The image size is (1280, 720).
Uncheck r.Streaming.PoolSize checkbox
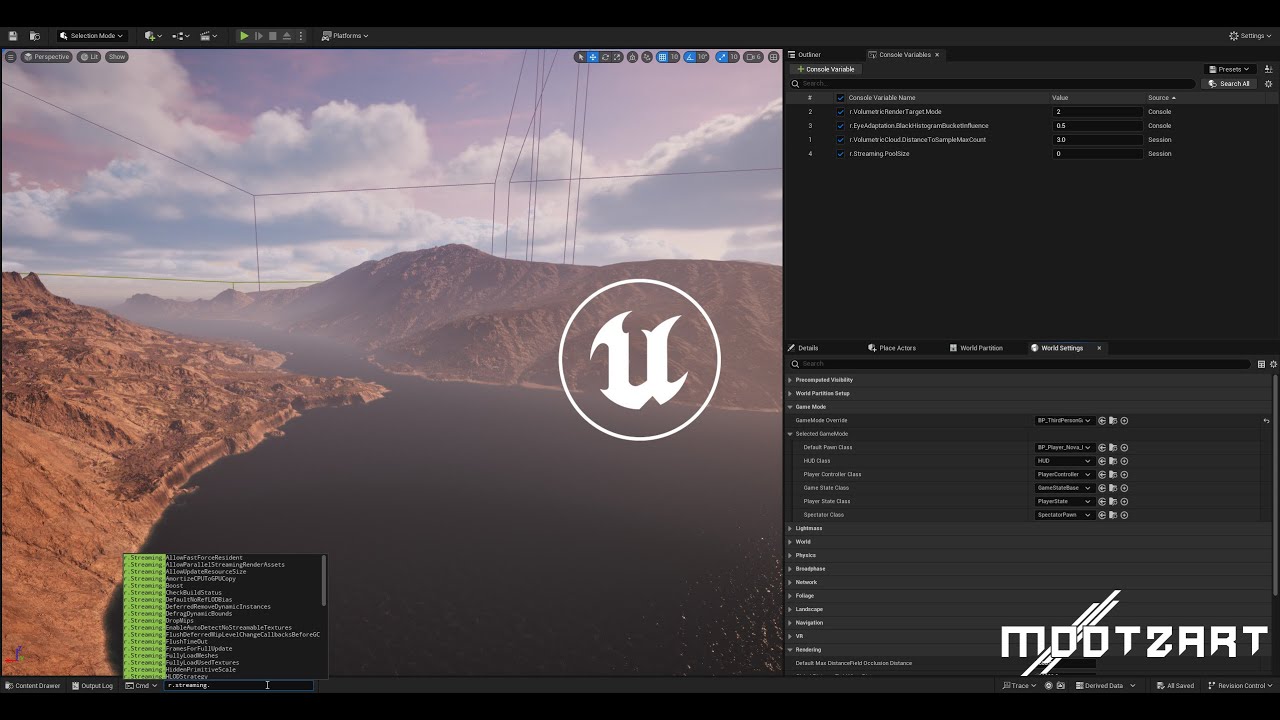pos(840,154)
